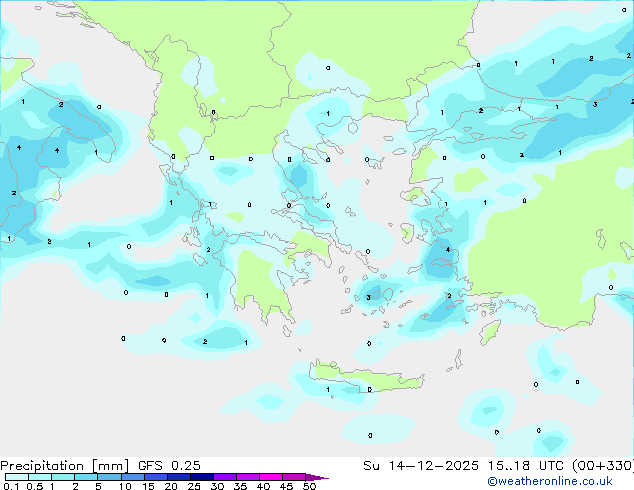
Task: Pick the legend swatch between 15 and 20
Action: click(x=156, y=477)
